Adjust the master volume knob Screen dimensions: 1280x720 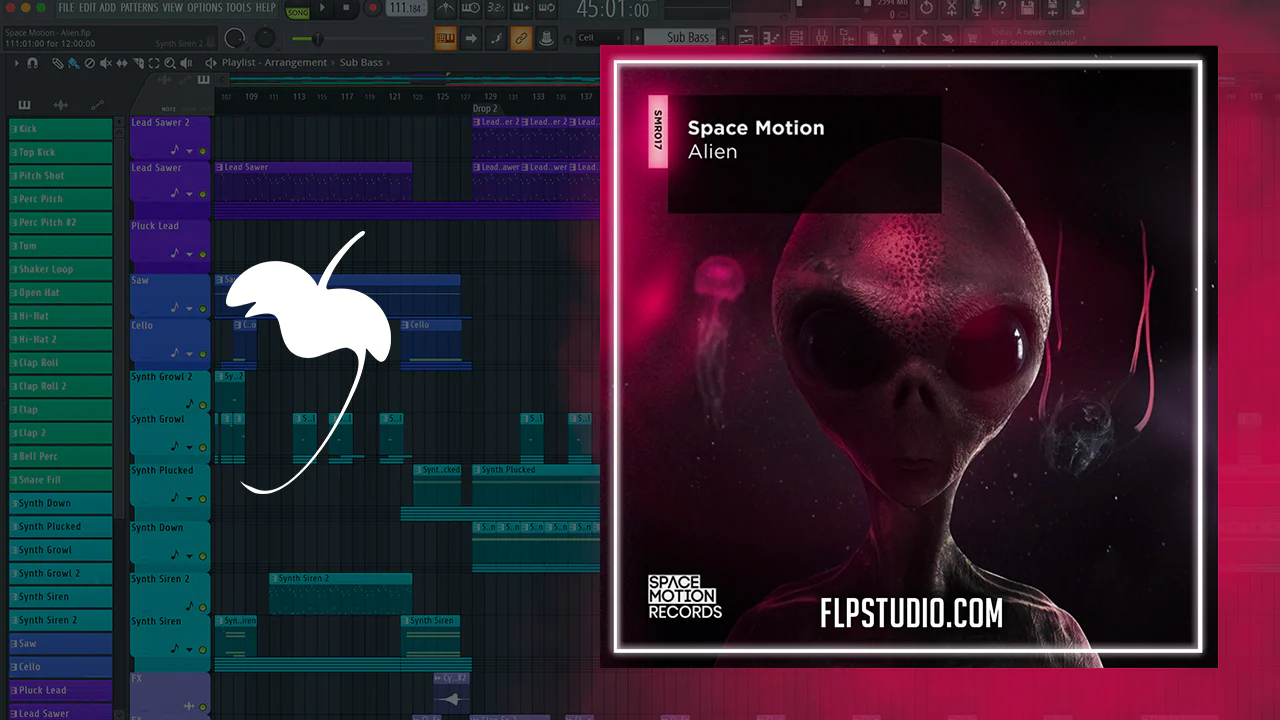click(x=236, y=39)
